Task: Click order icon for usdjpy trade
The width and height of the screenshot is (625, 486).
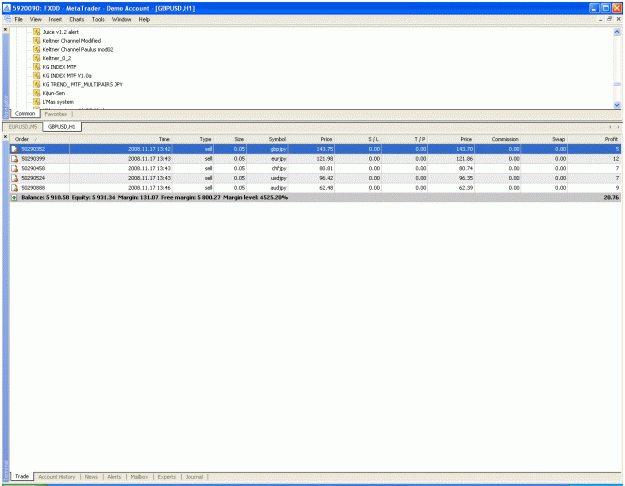Action: [x=14, y=178]
